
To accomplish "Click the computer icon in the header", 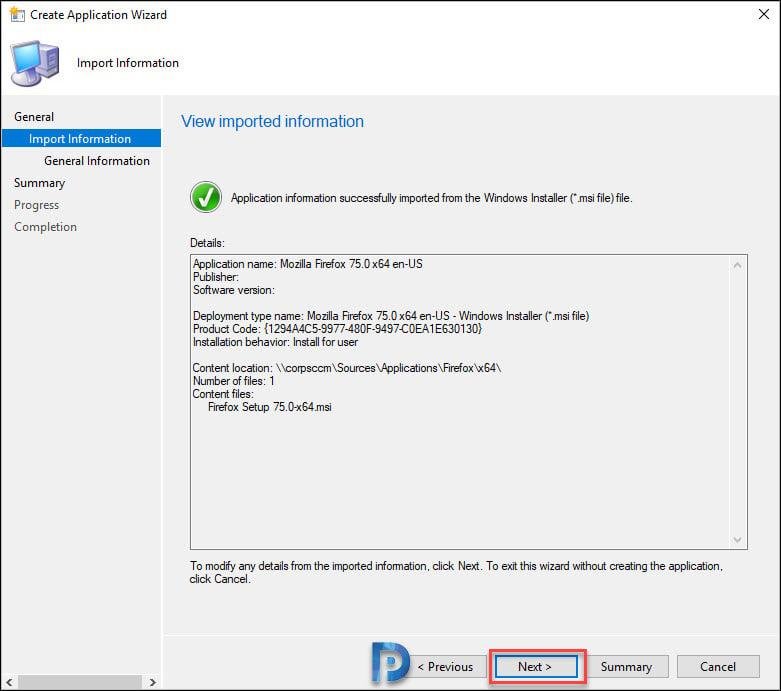I will [35, 64].
